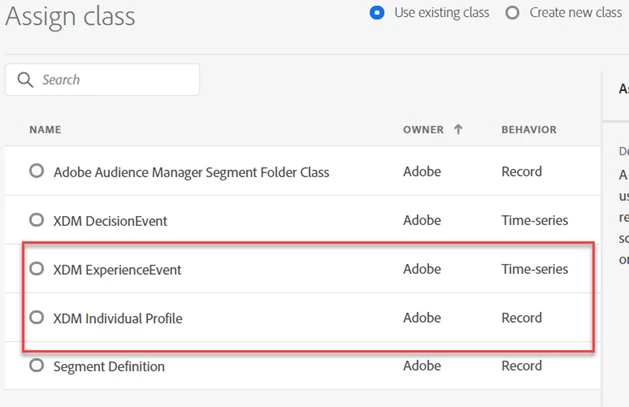The width and height of the screenshot is (629, 407).
Task: Choose the XDM ExperienceEvent radio button
Action: coord(37,269)
